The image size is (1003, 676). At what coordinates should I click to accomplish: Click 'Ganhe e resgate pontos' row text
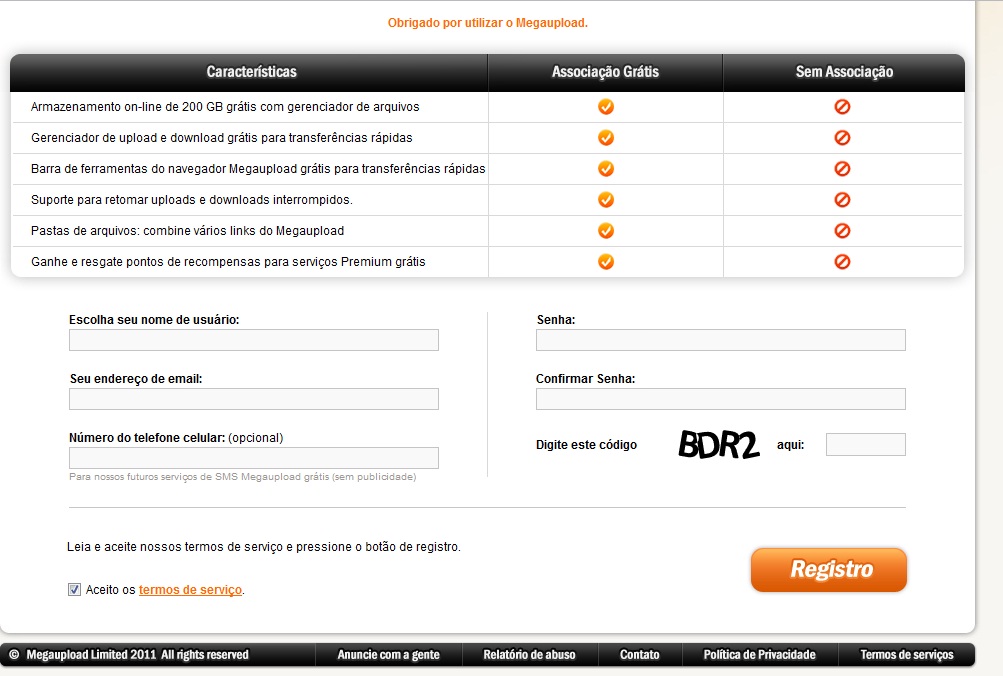228,262
